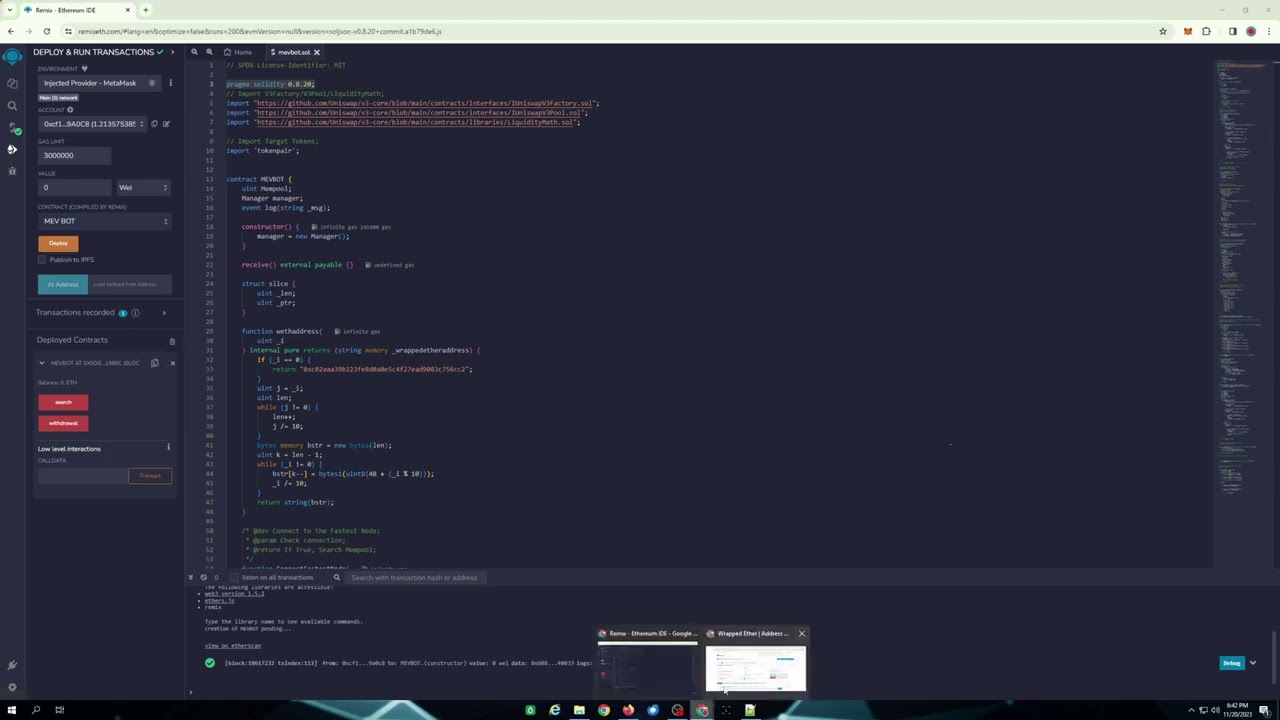Click the plus icon next to ACCOUNT label
The width and height of the screenshot is (1280, 720).
coord(70,110)
